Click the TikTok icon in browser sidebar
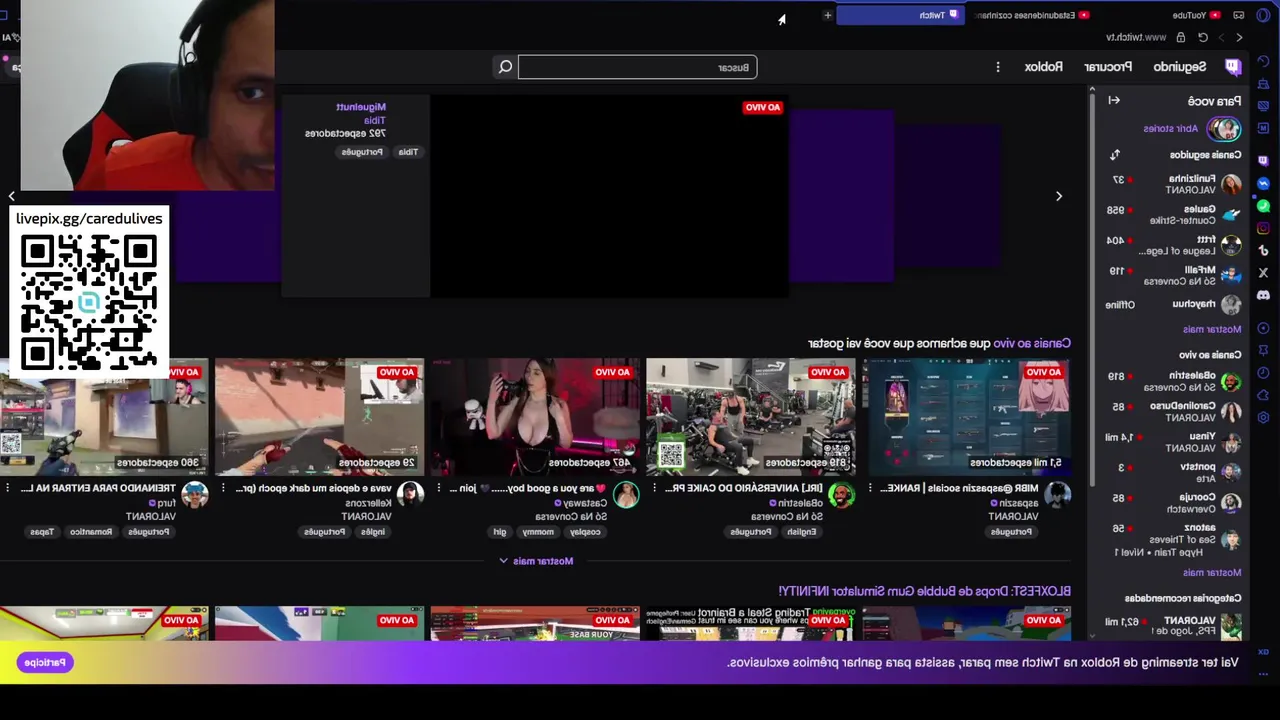Screen dimensions: 1280x720 pyautogui.click(x=1264, y=250)
